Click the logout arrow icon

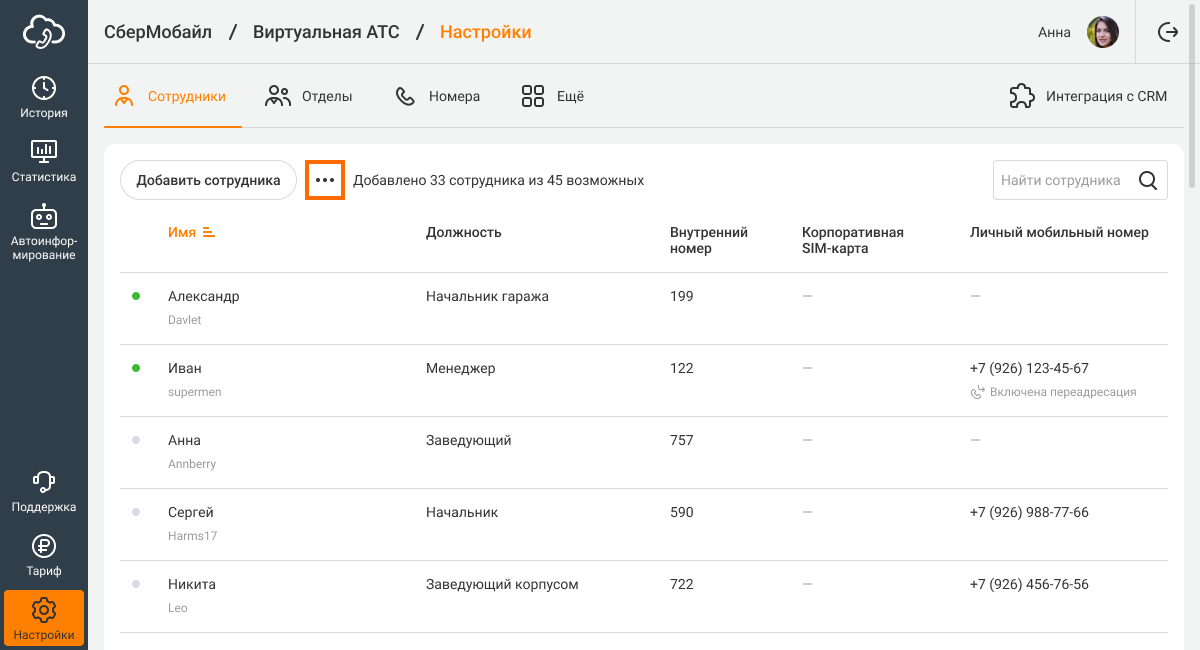click(x=1167, y=32)
